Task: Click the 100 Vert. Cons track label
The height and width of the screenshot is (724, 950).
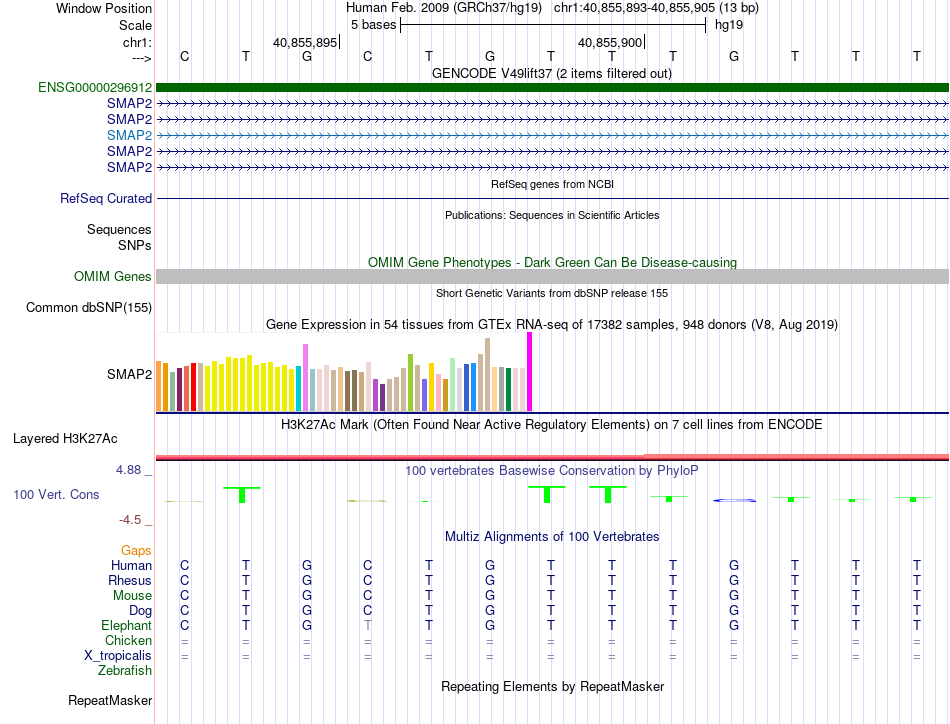Action: pyautogui.click(x=56, y=494)
